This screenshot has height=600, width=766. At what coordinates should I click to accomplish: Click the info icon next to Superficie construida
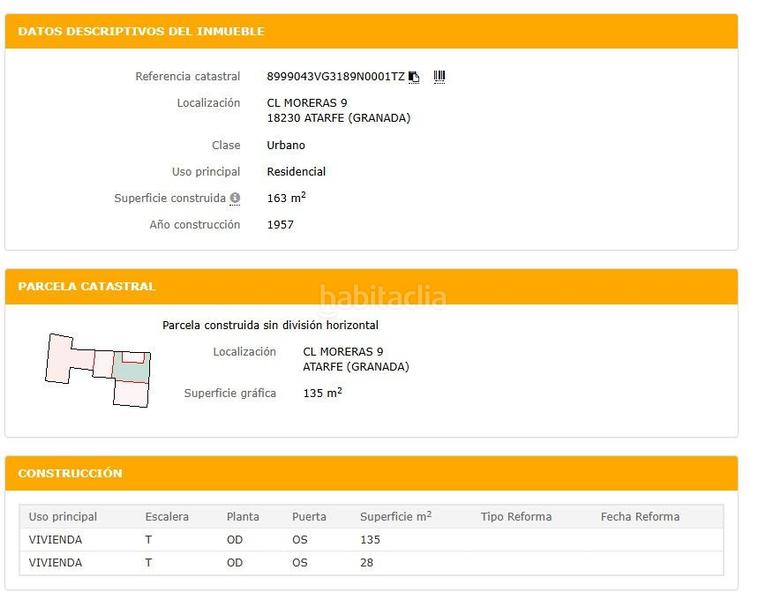coord(235,198)
